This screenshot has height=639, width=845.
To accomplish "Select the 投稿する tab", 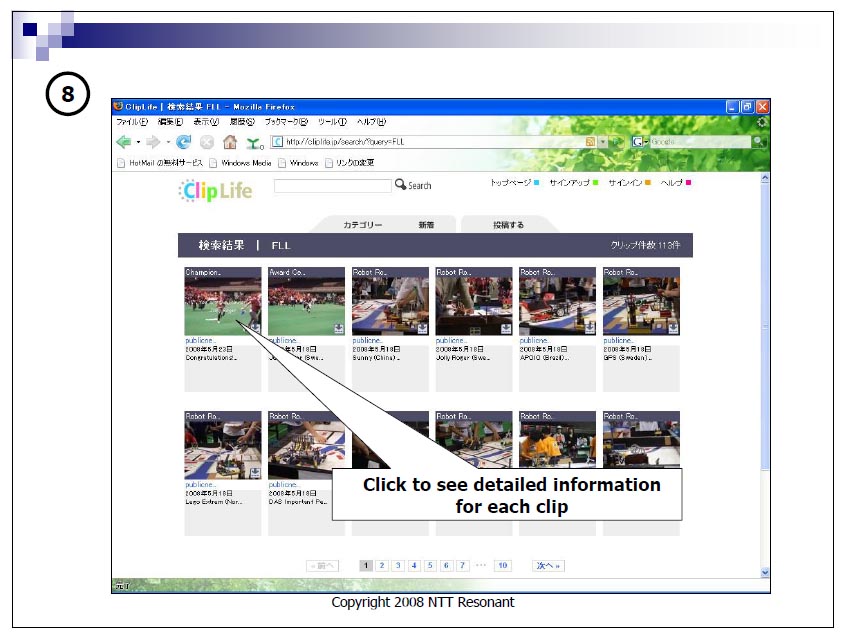I will [x=508, y=225].
